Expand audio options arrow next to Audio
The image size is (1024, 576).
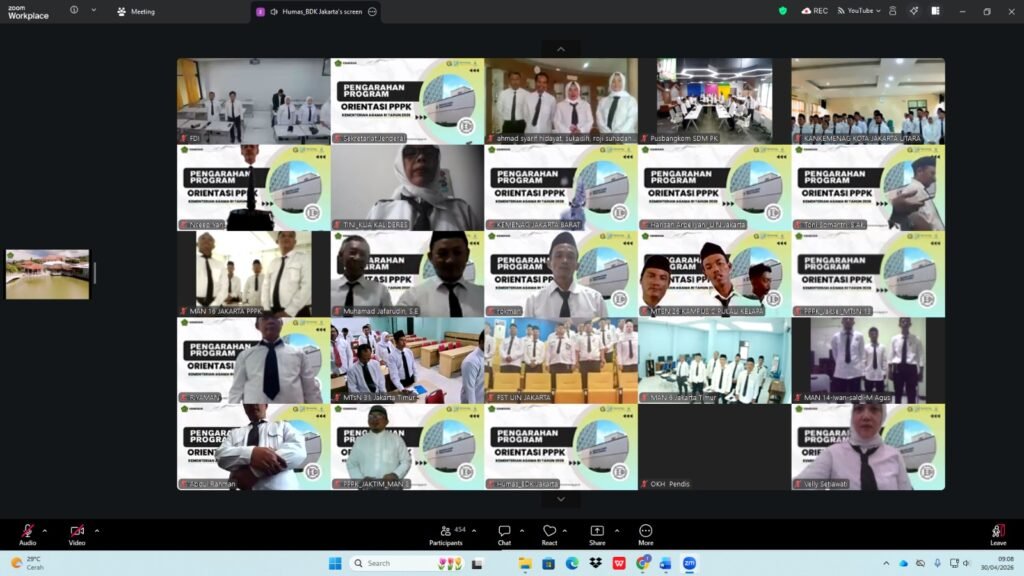[x=47, y=530]
